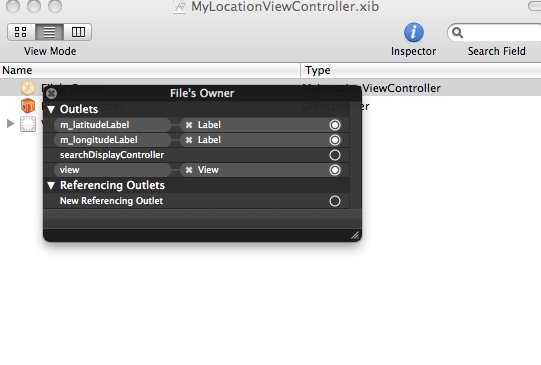Remove Label connection from m_latitudeLabel
Viewport: 541px width, 365px height.
click(x=189, y=125)
